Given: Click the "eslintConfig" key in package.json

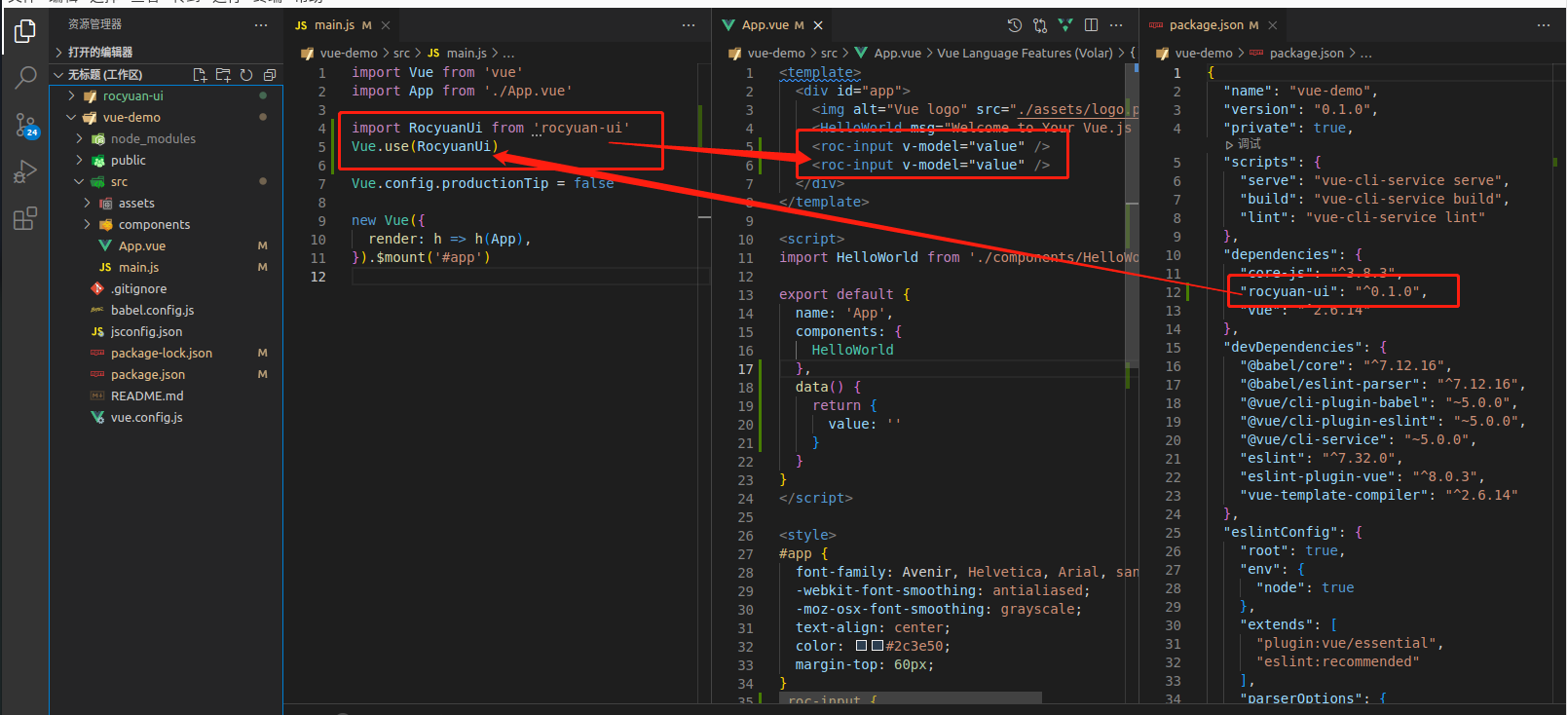Looking at the screenshot, I should [1279, 532].
